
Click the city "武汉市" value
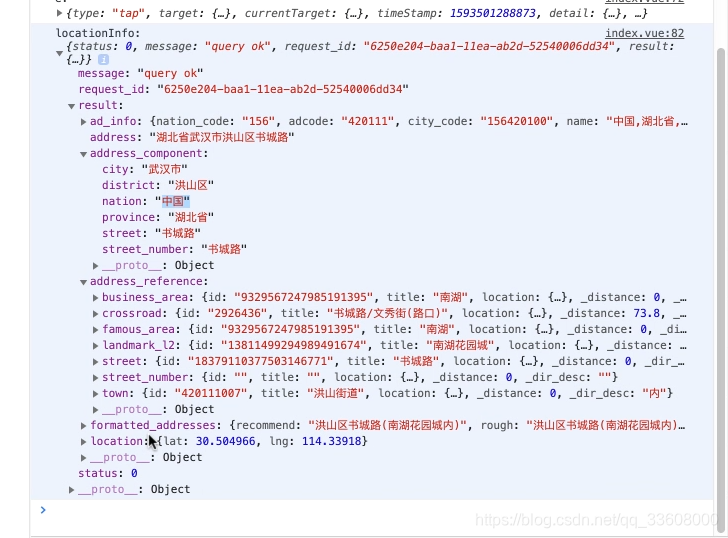coord(164,169)
